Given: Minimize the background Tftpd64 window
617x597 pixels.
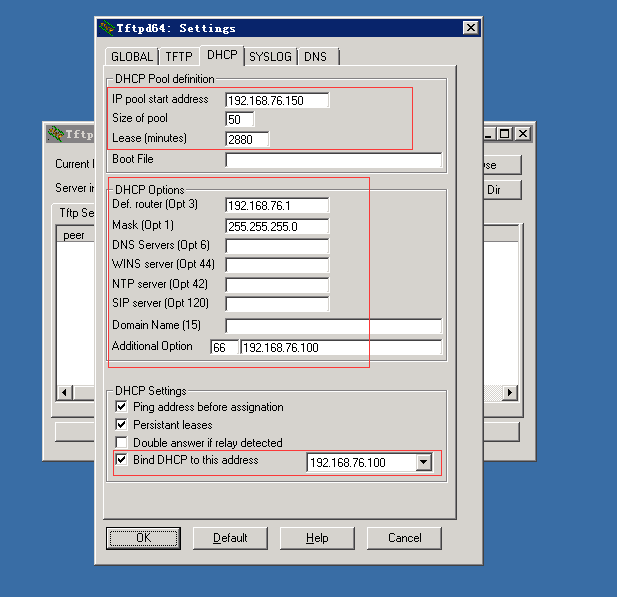Looking at the screenshot, I should click(488, 134).
